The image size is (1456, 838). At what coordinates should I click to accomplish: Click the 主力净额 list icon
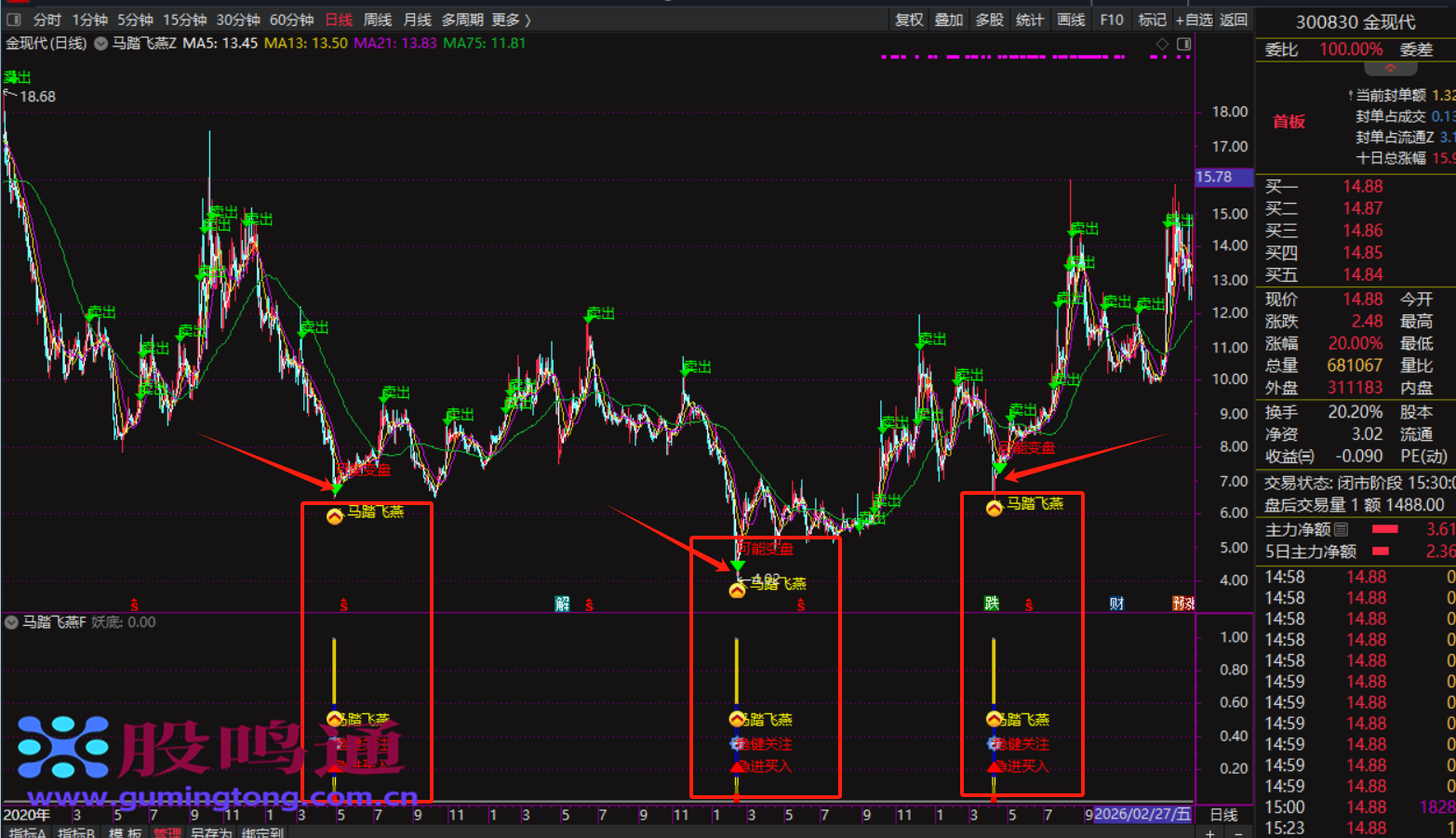click(x=1341, y=529)
